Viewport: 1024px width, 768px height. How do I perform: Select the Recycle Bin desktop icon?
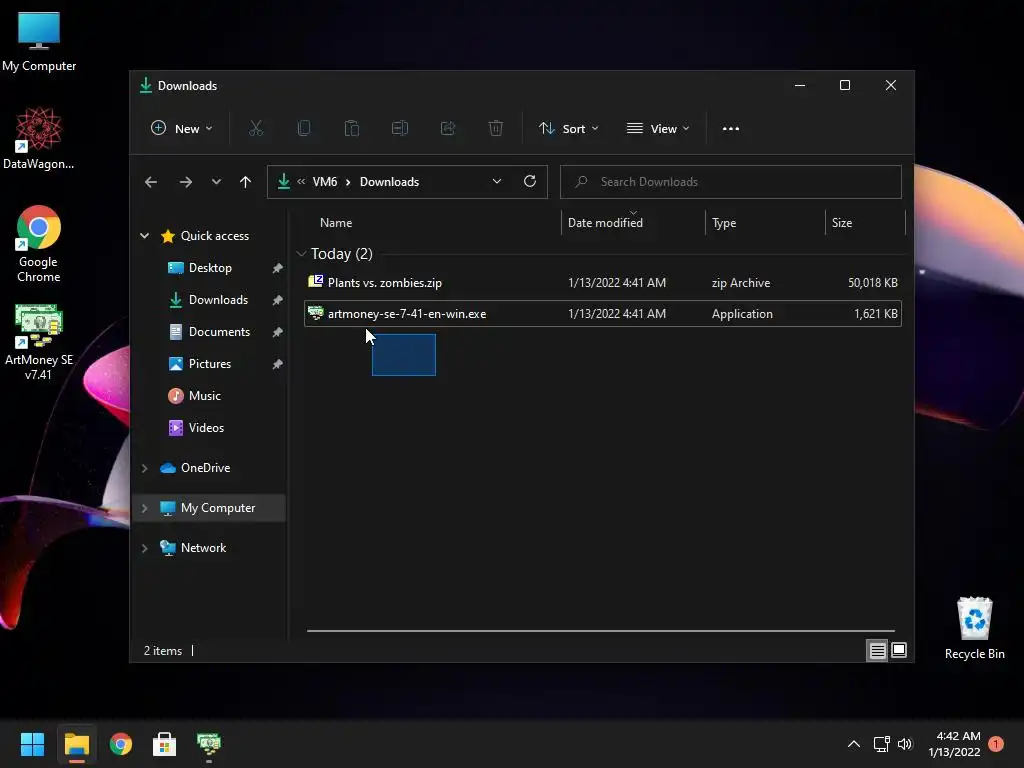[974, 628]
